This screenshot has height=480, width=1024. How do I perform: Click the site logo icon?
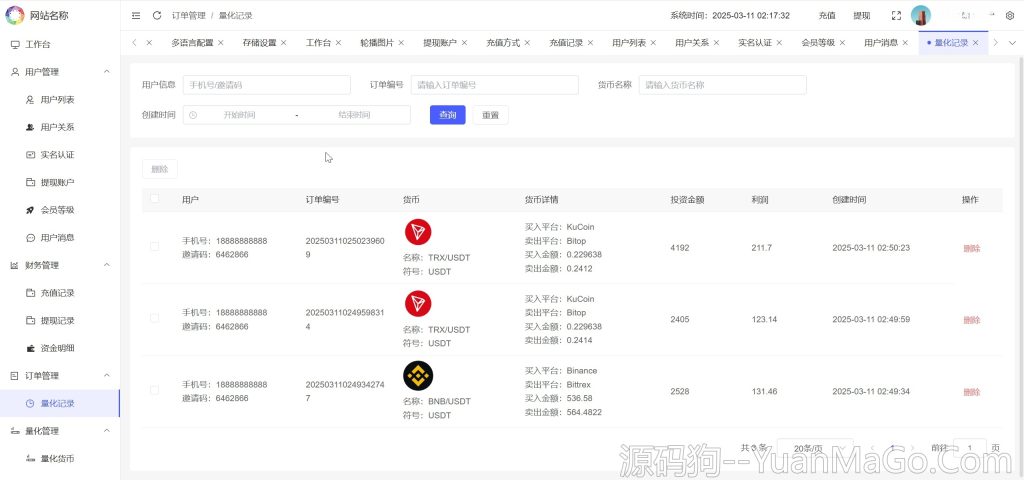[14, 15]
